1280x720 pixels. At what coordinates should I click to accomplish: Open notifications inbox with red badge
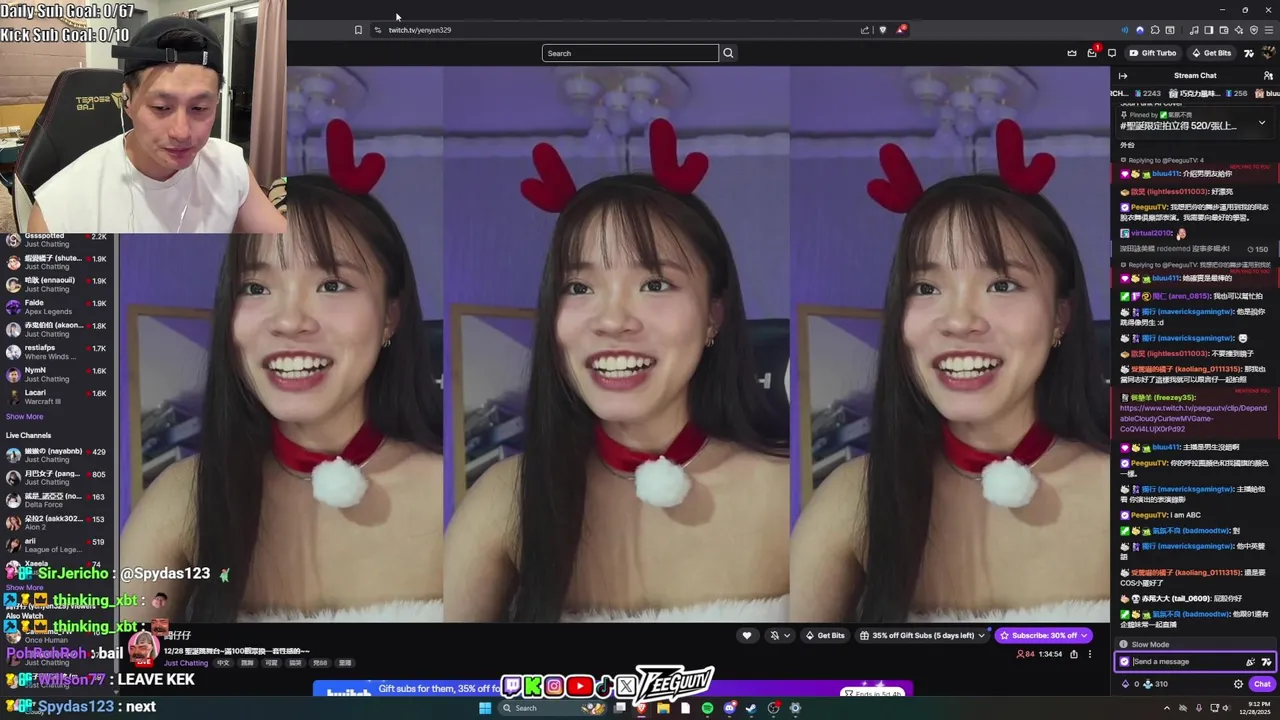point(1092,52)
